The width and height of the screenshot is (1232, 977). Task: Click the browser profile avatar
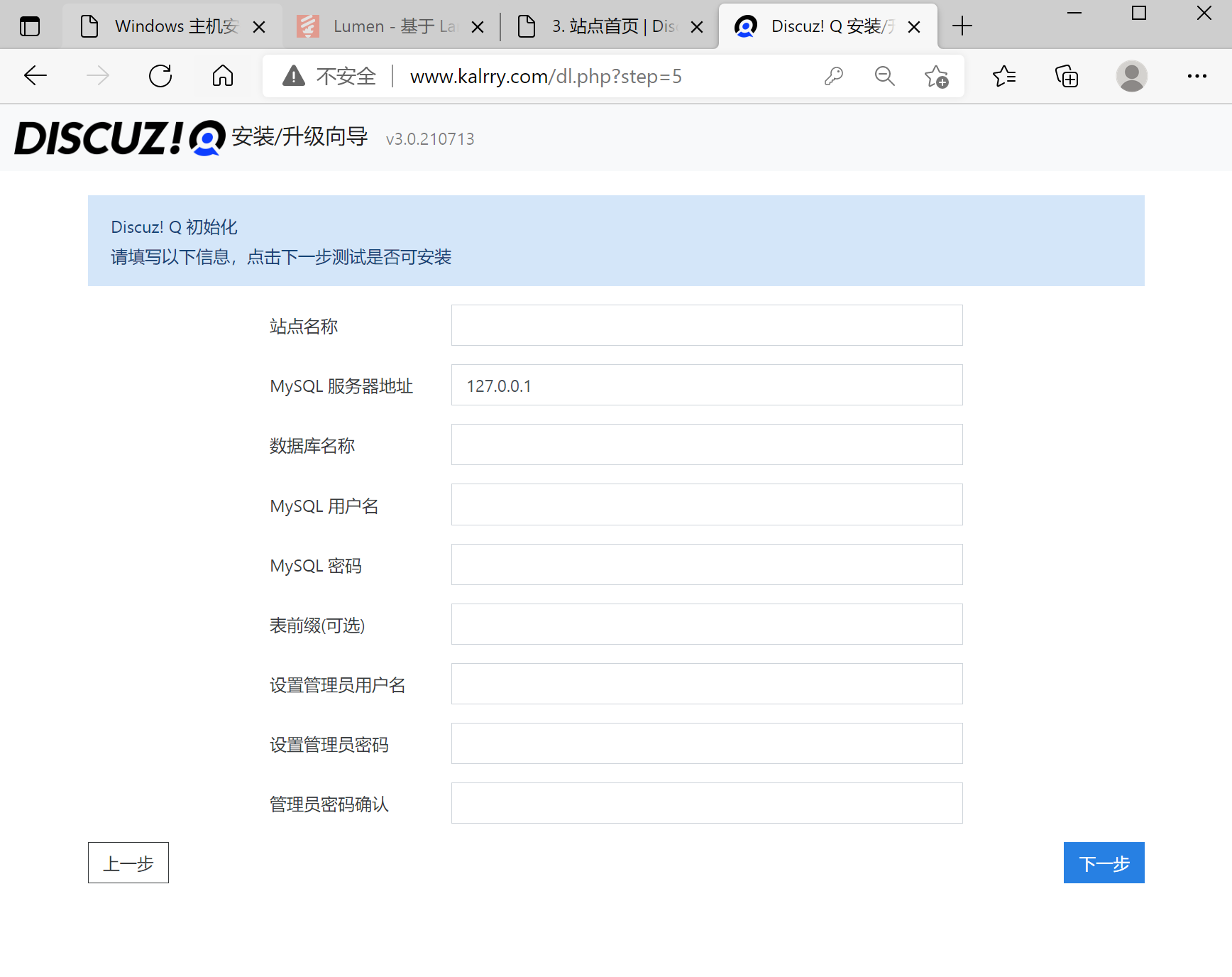tap(1131, 76)
